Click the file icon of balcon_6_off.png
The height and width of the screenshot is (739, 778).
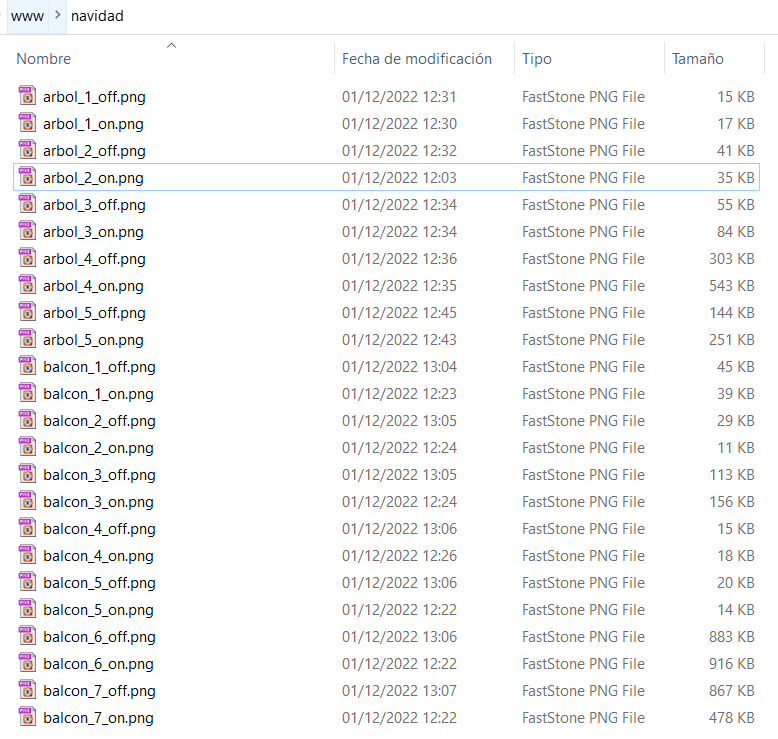[x=27, y=636]
